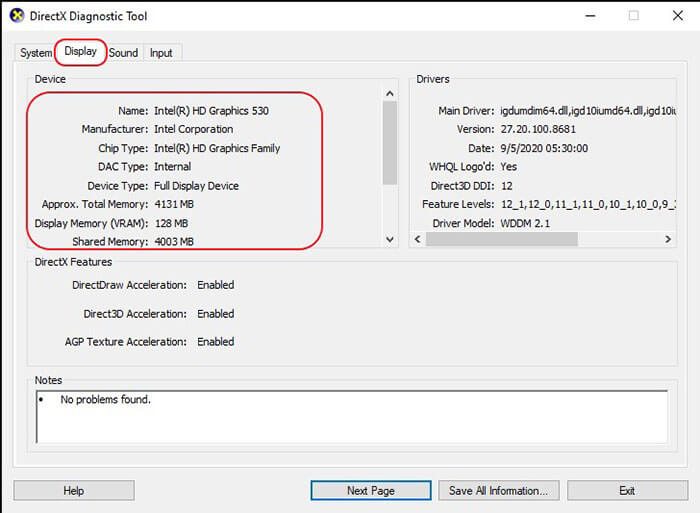Click device type 'Full Display Device'
Screen dimensions: 700x513
pos(196,186)
